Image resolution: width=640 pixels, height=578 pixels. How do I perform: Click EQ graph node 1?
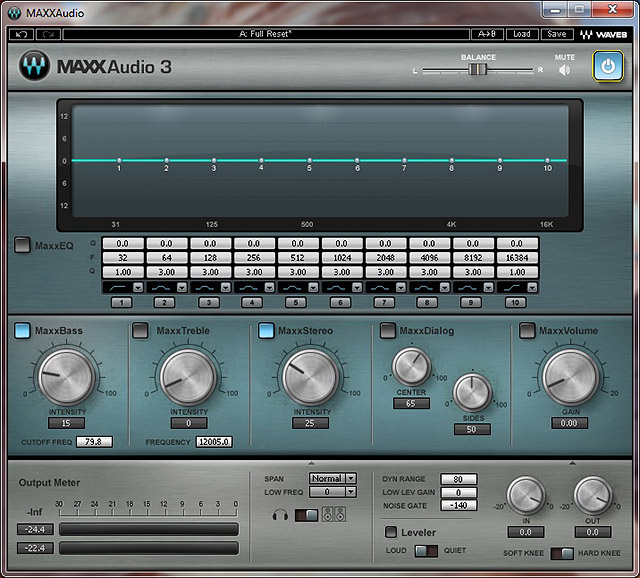pyautogui.click(x=119, y=160)
